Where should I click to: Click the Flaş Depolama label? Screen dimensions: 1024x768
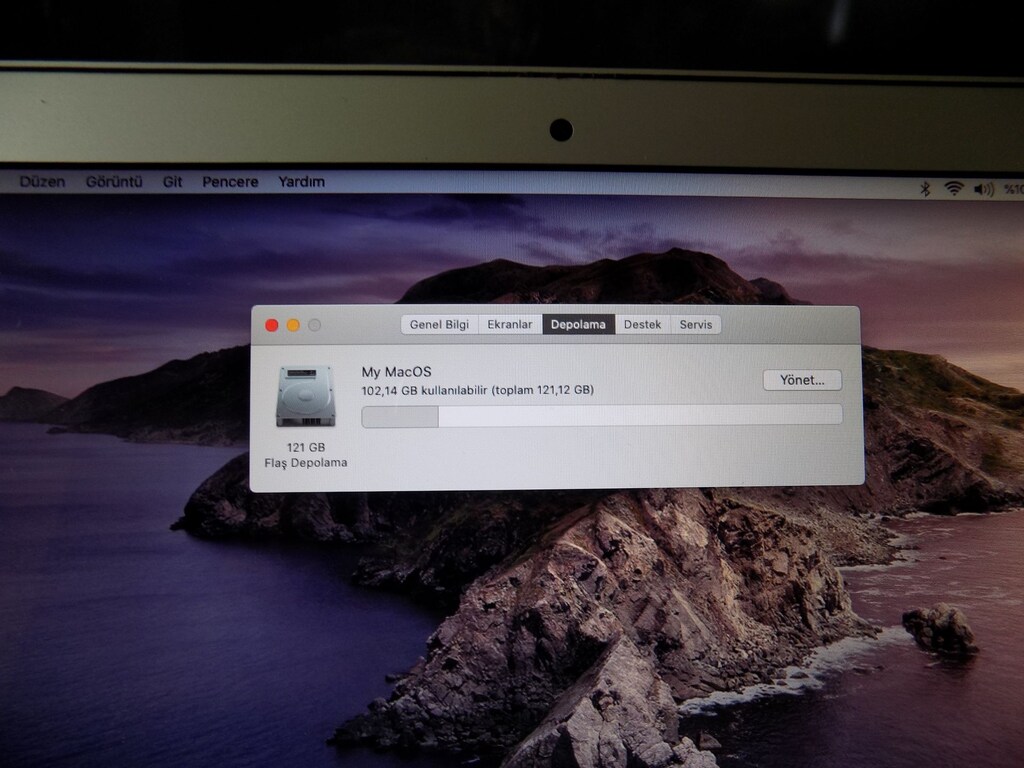(x=306, y=462)
